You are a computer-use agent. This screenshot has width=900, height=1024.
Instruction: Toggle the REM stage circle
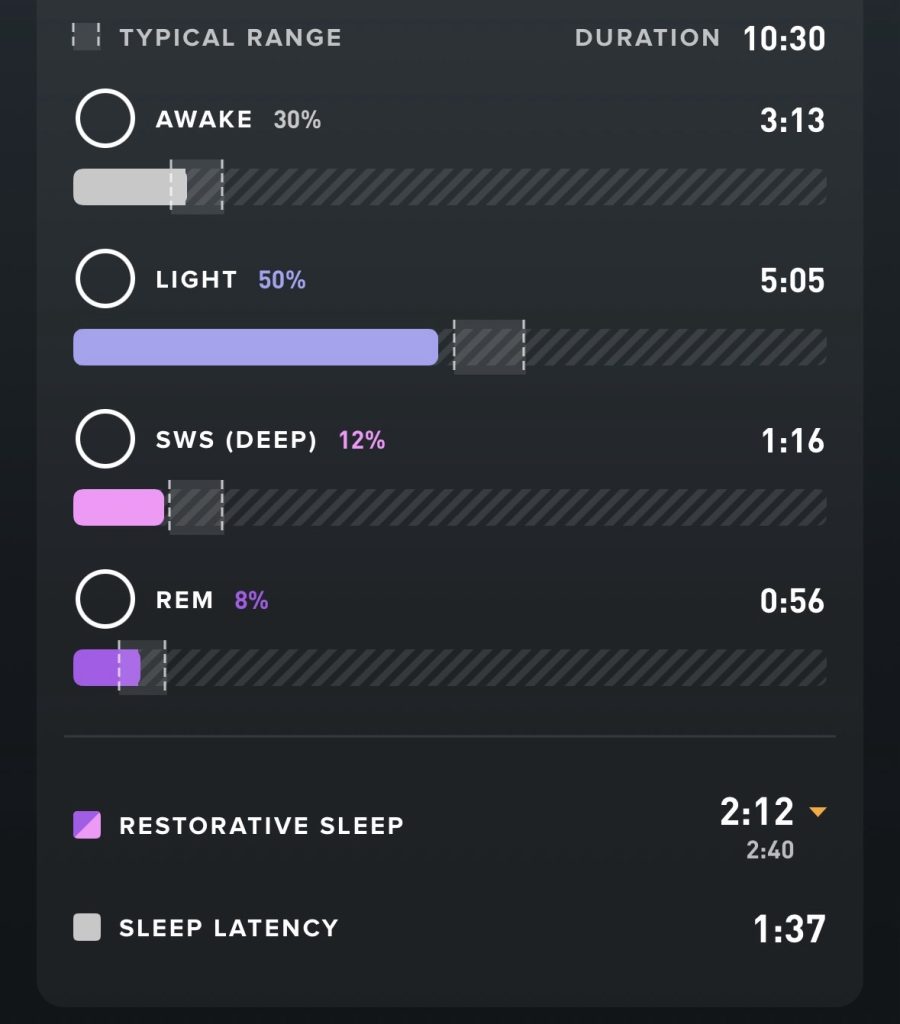[105, 599]
